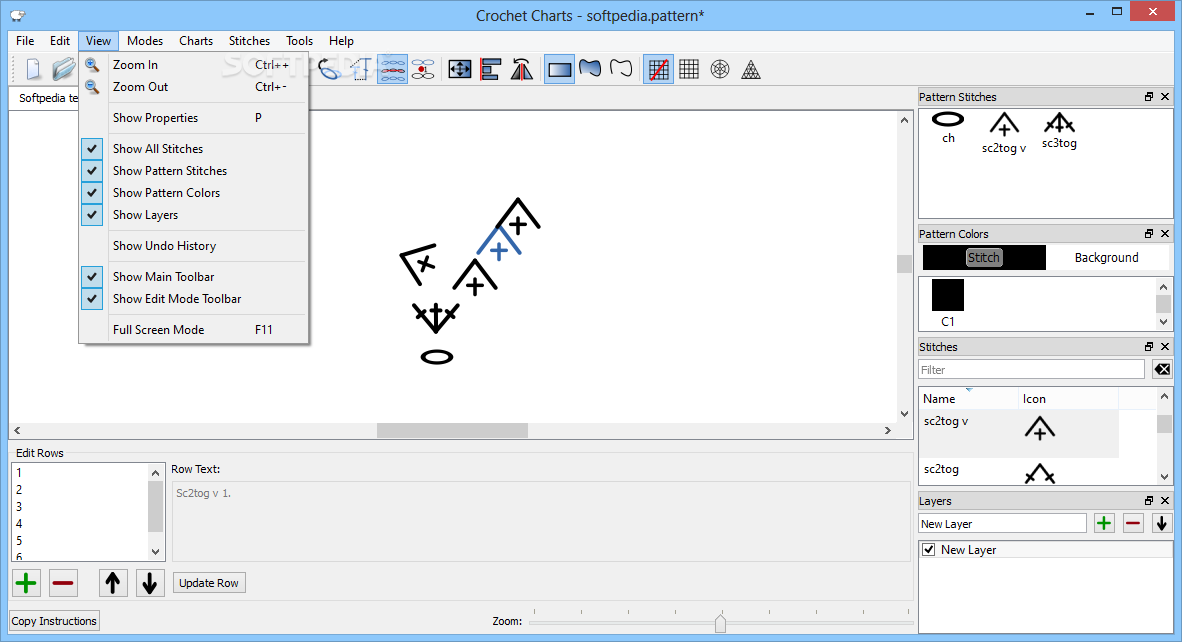The image size is (1182, 642).
Task: Toggle Show Pattern Colors option
Action: (193, 192)
